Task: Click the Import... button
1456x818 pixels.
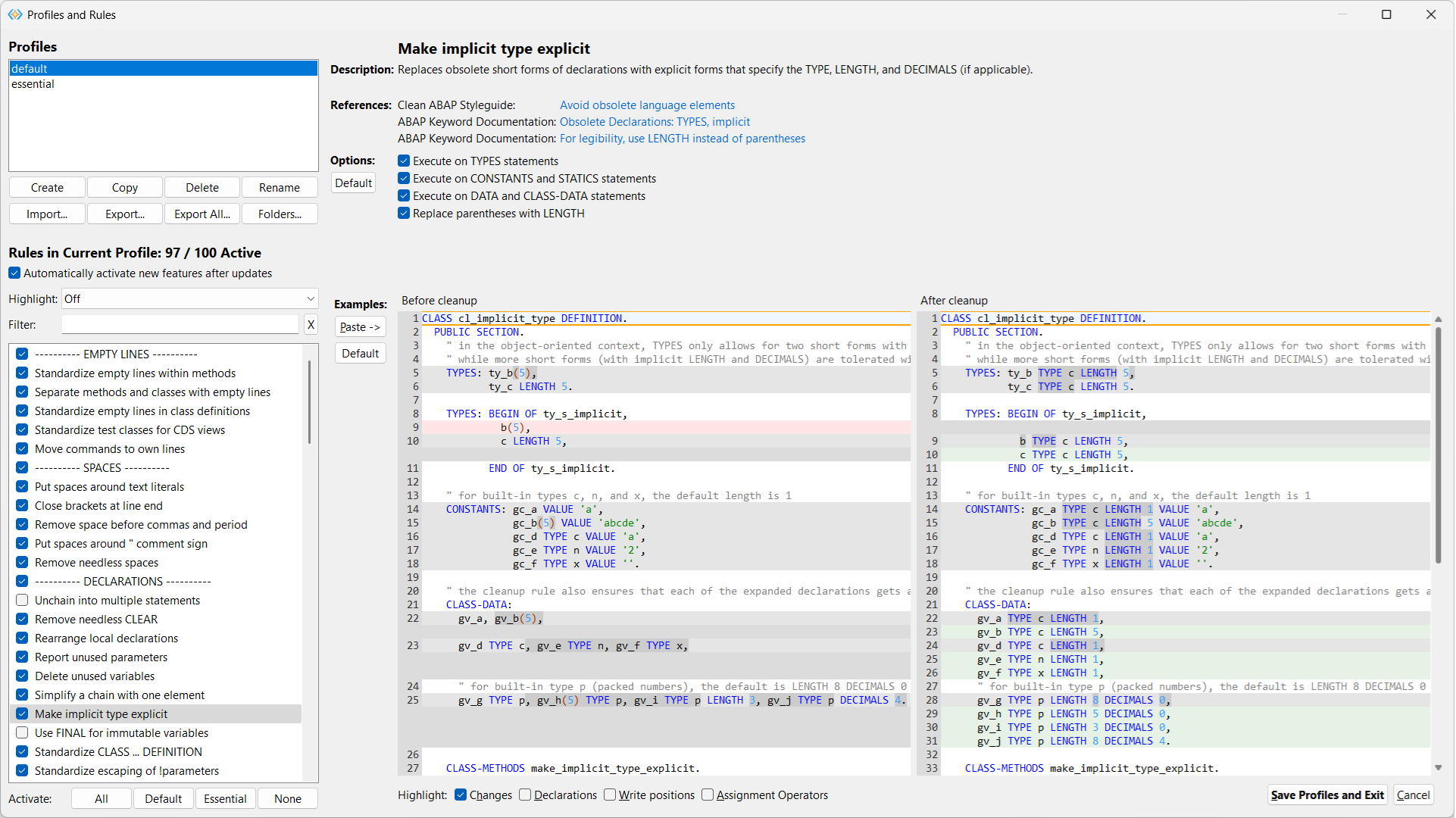Action: coord(47,214)
